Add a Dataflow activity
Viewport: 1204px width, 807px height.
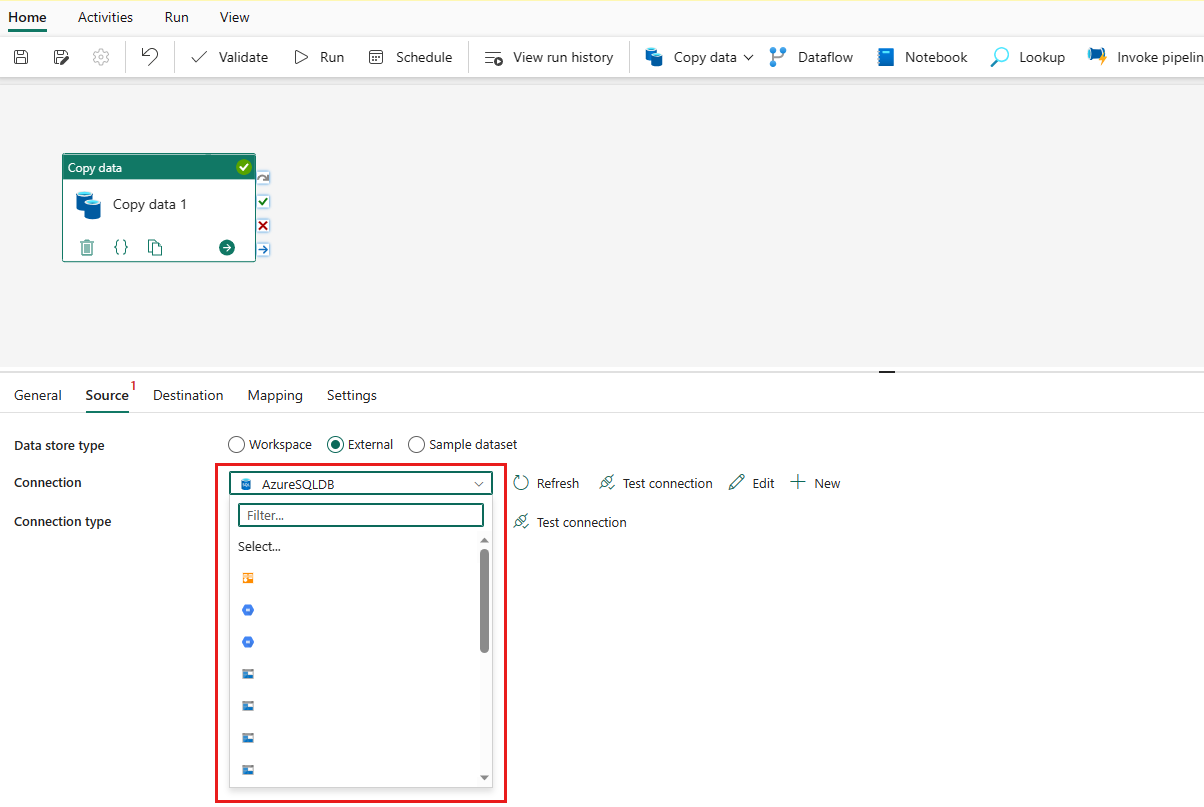tap(811, 57)
